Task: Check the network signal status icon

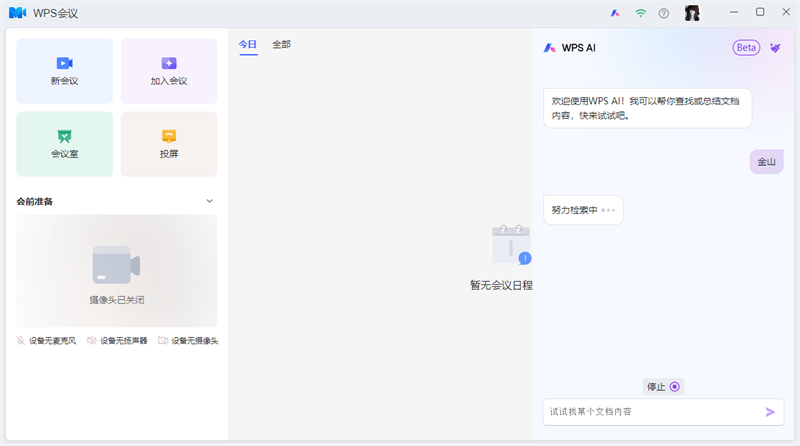Action: click(640, 13)
